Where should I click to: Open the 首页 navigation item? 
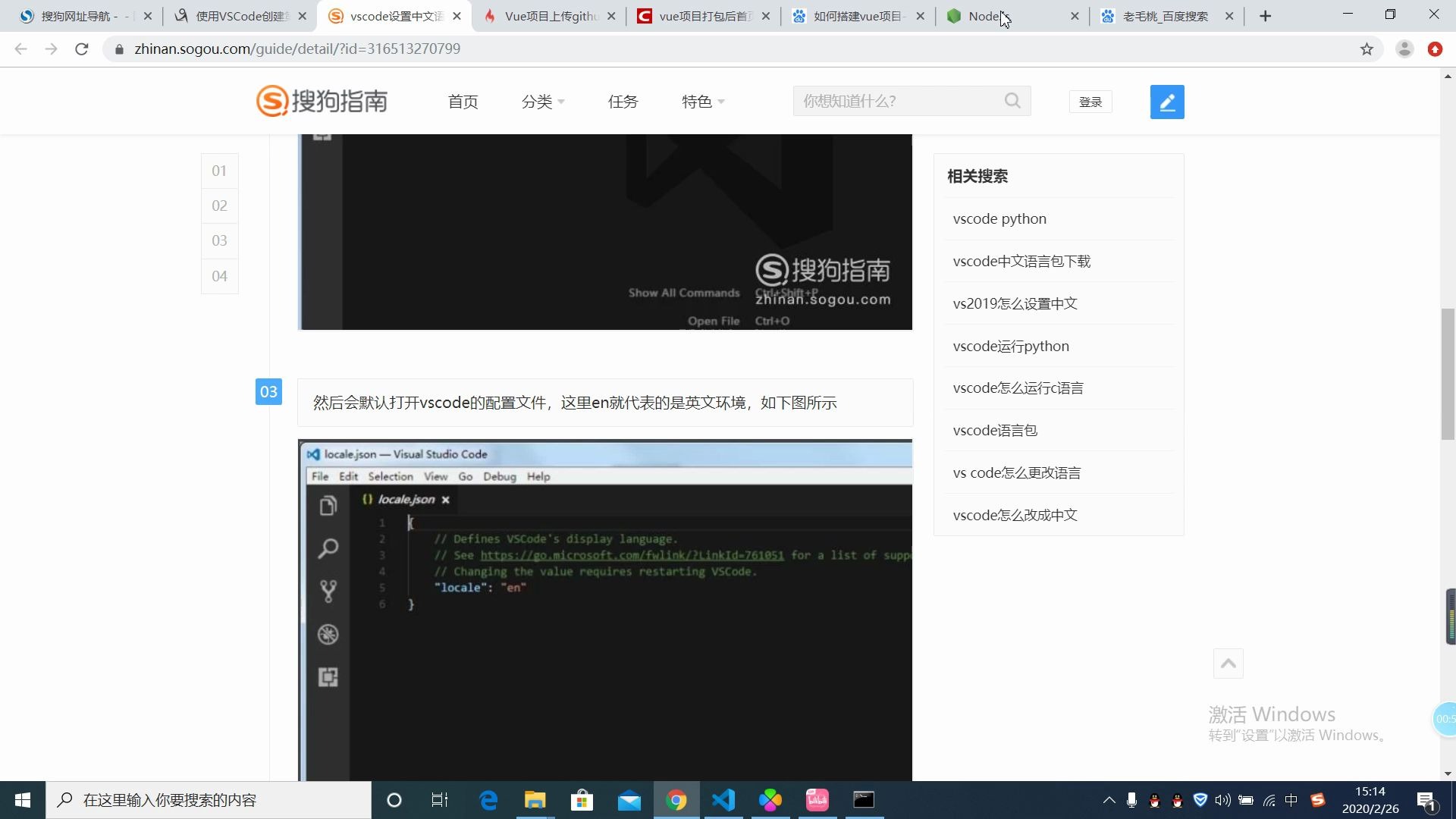coord(463,102)
